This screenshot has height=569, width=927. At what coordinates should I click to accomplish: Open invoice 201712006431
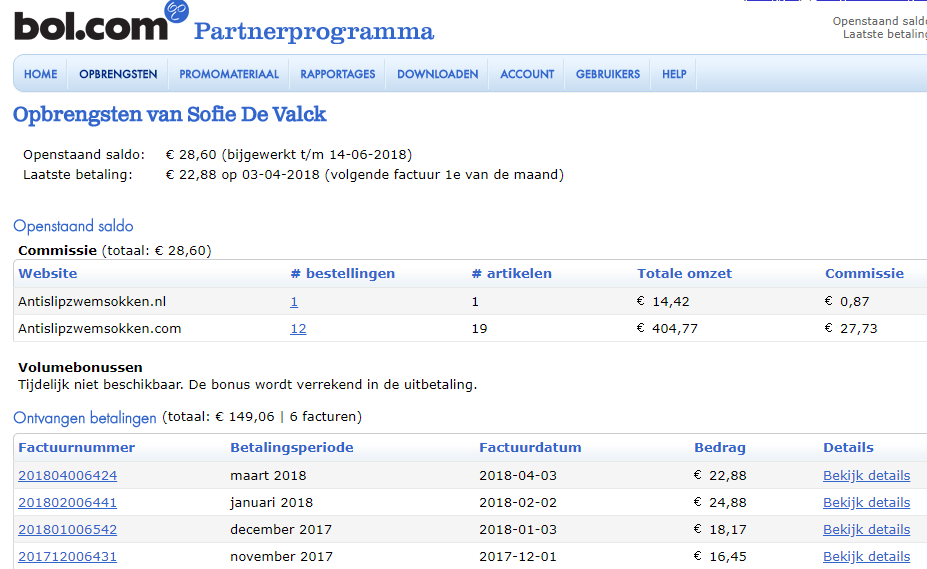click(67, 557)
